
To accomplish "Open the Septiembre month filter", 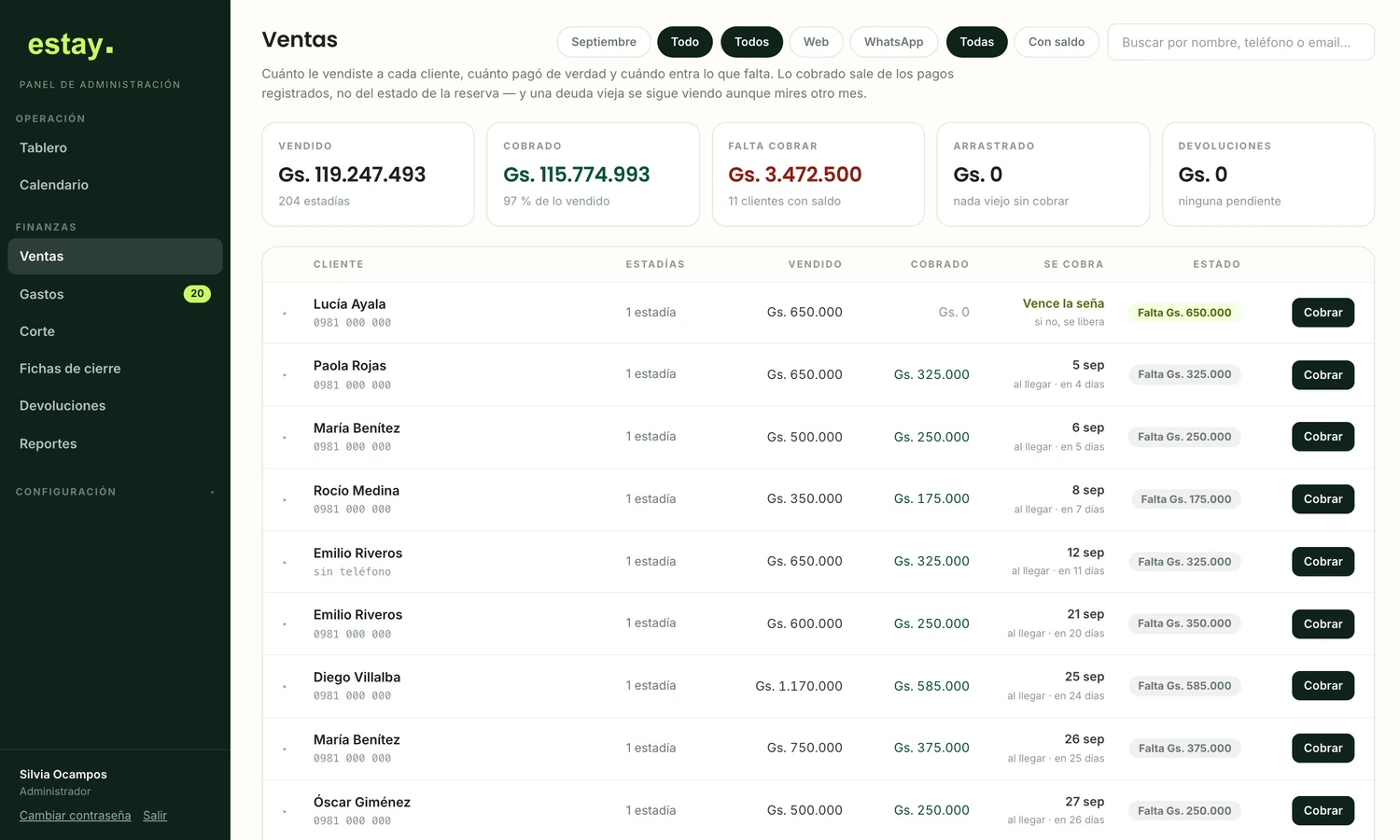I will [604, 42].
